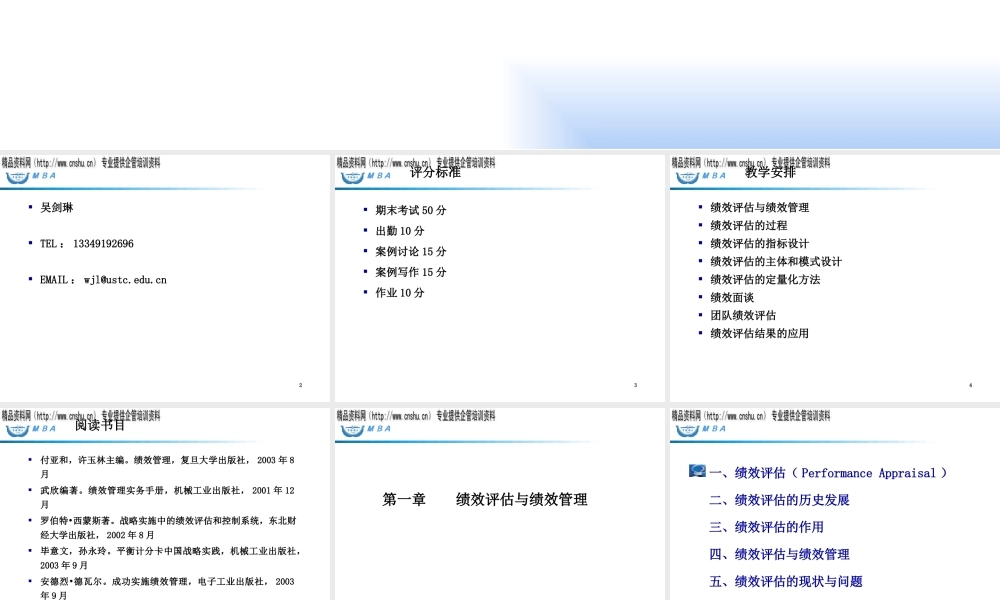Select the 作业 10 分 bullet
The image size is (1000, 600).
tap(400, 293)
